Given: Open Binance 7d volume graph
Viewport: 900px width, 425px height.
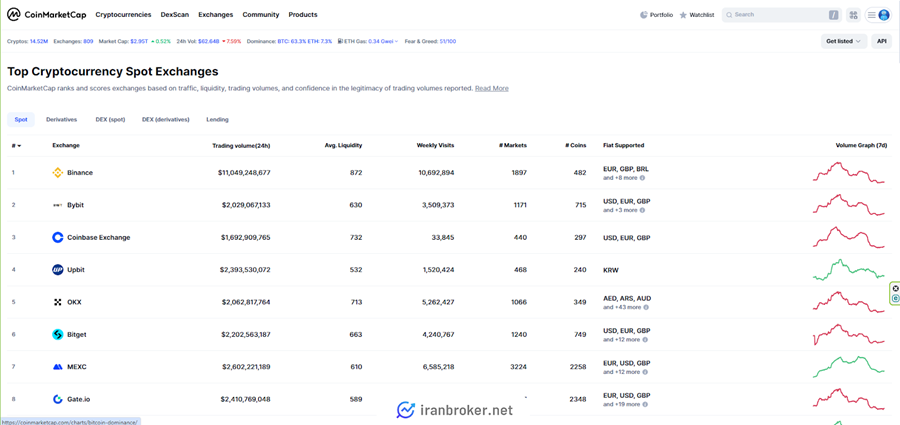Looking at the screenshot, I should point(848,172).
